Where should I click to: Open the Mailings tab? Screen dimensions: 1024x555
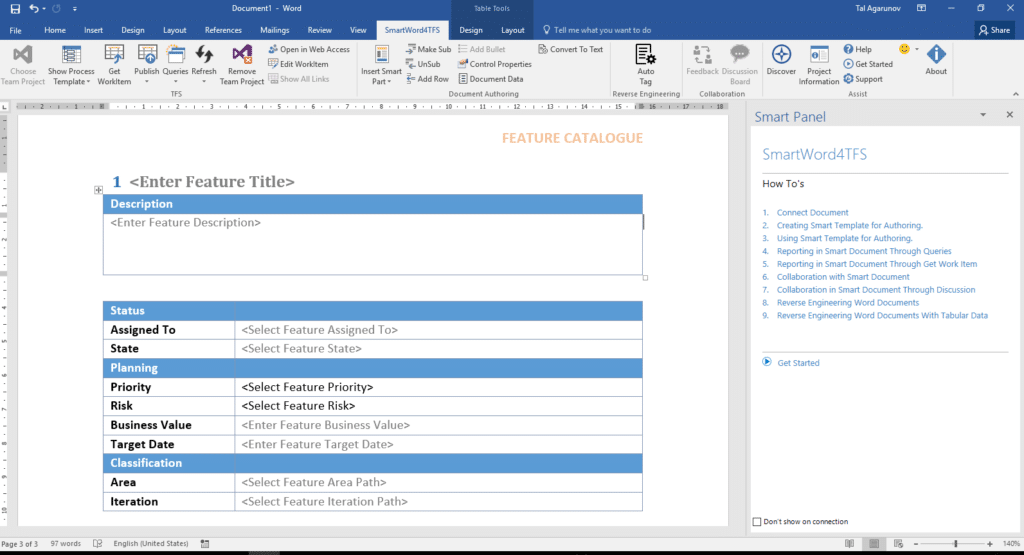pos(274,30)
